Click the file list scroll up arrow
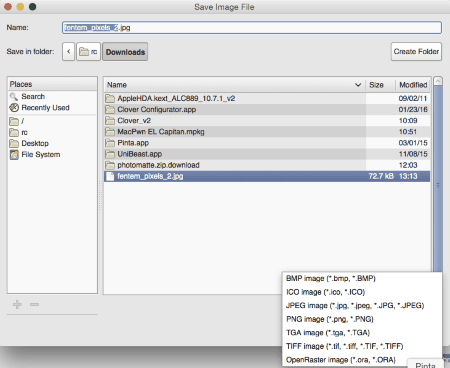The image size is (450, 368). (x=438, y=81)
